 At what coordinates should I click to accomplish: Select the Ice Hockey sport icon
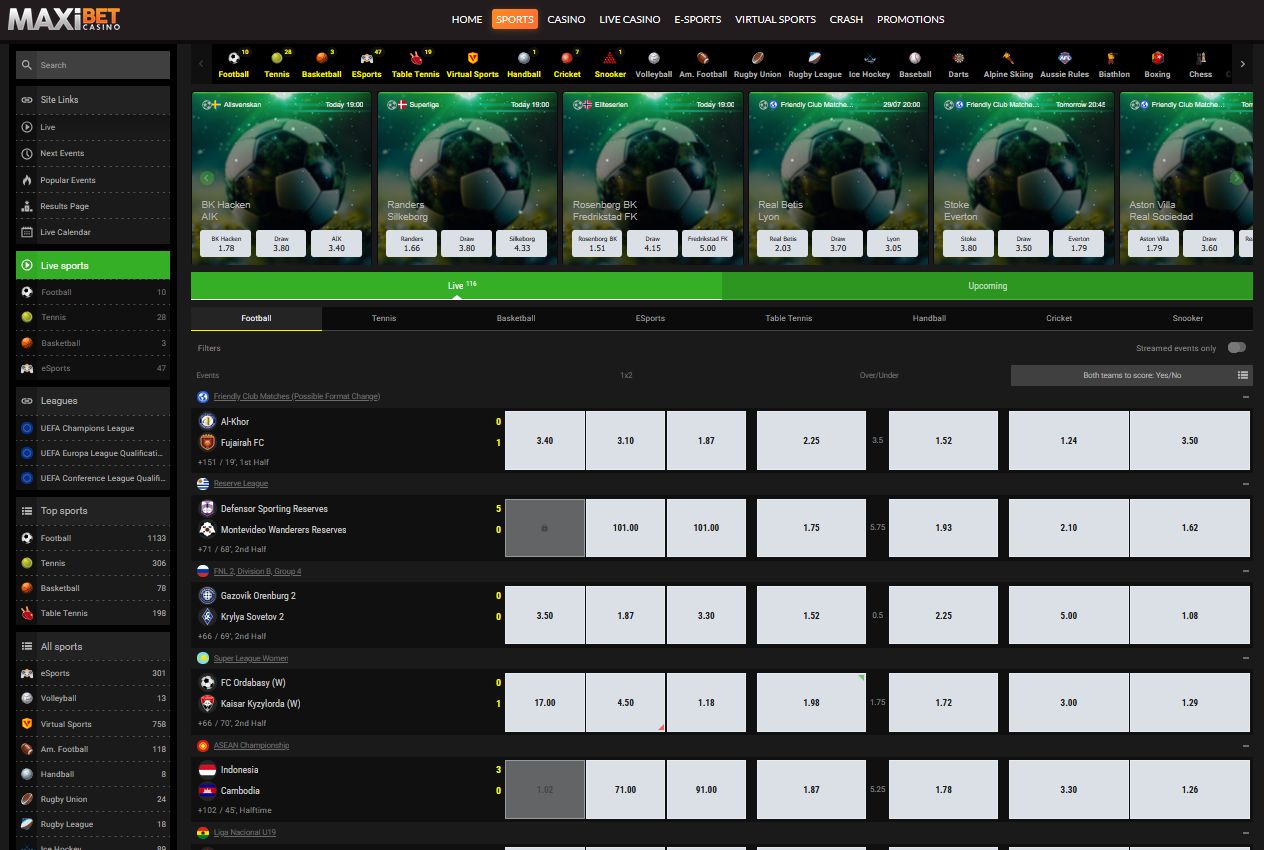(x=869, y=65)
